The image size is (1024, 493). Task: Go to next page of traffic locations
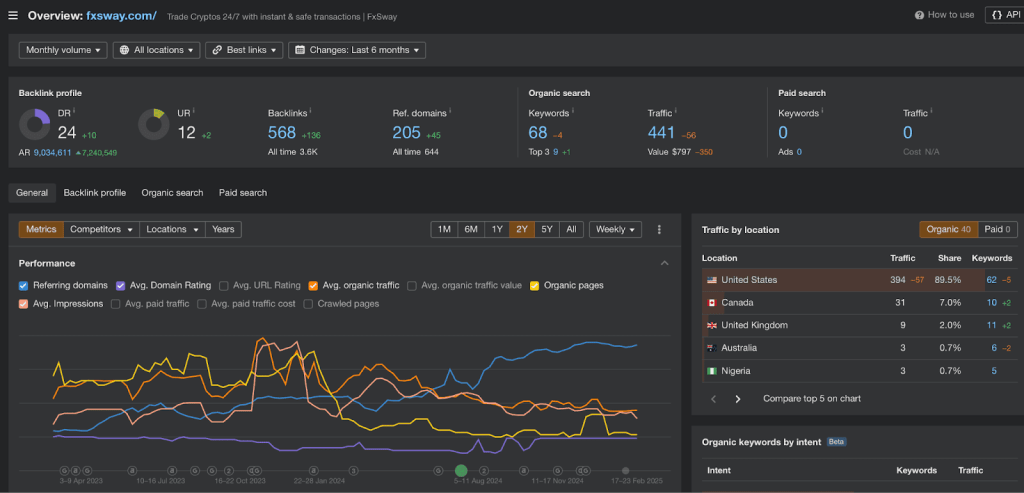[x=738, y=399]
